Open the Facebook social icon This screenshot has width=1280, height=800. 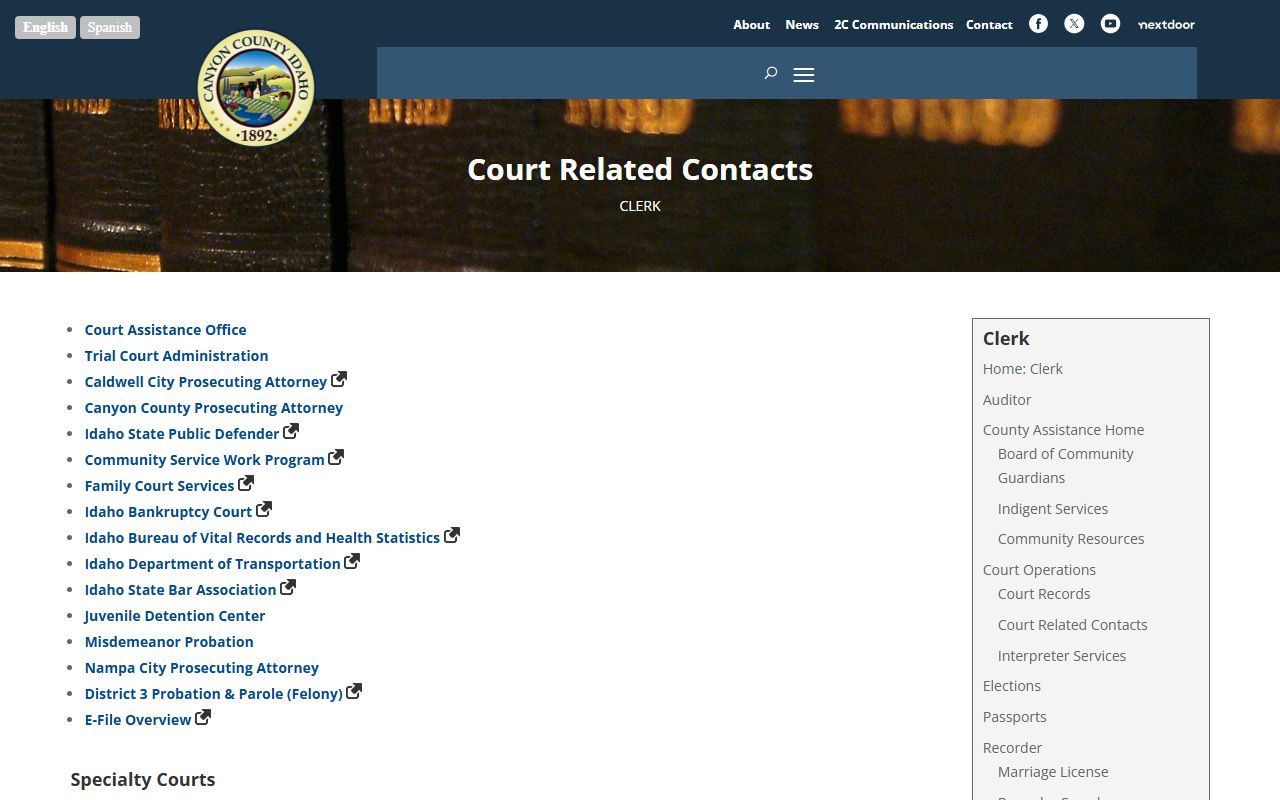click(x=1039, y=24)
